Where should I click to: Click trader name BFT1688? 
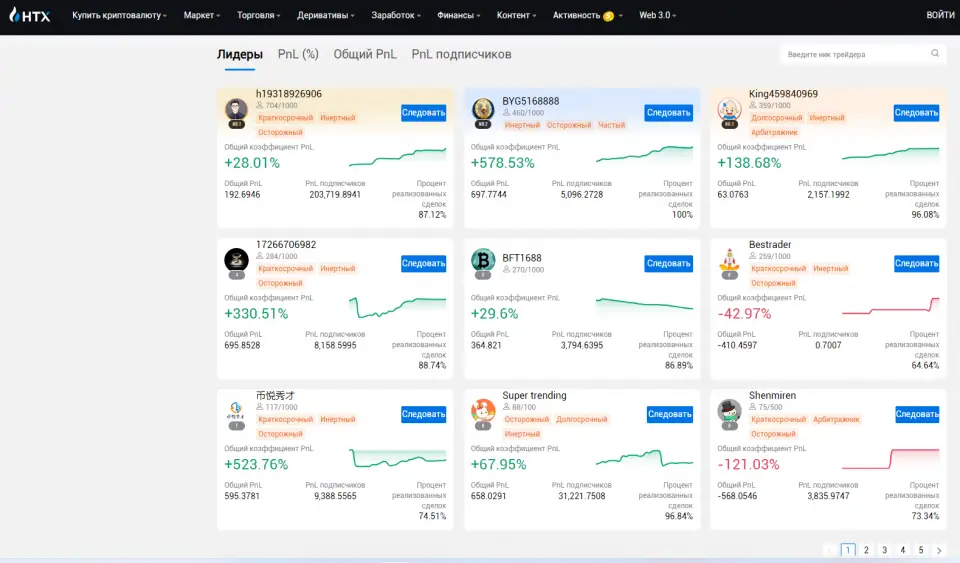coord(522,258)
